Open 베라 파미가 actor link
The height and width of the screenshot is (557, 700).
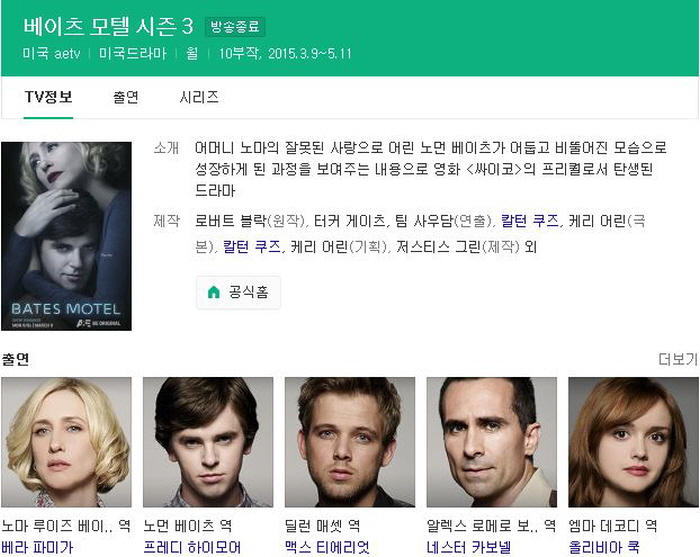pyautogui.click(x=37, y=547)
